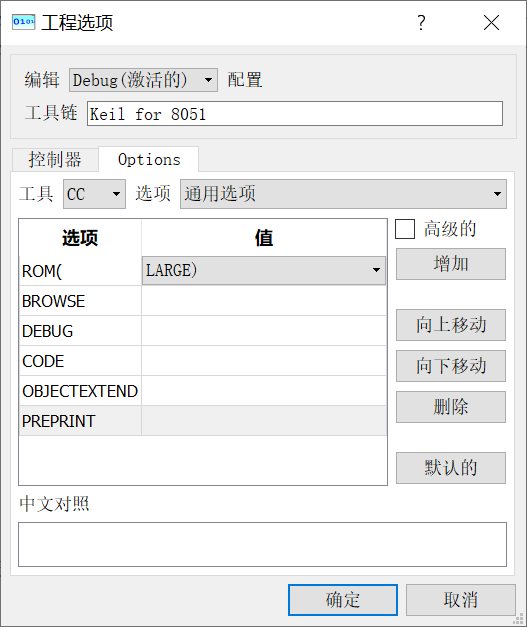Open the 通用选项 options dropdown
This screenshot has height=627, width=527.
[343, 194]
